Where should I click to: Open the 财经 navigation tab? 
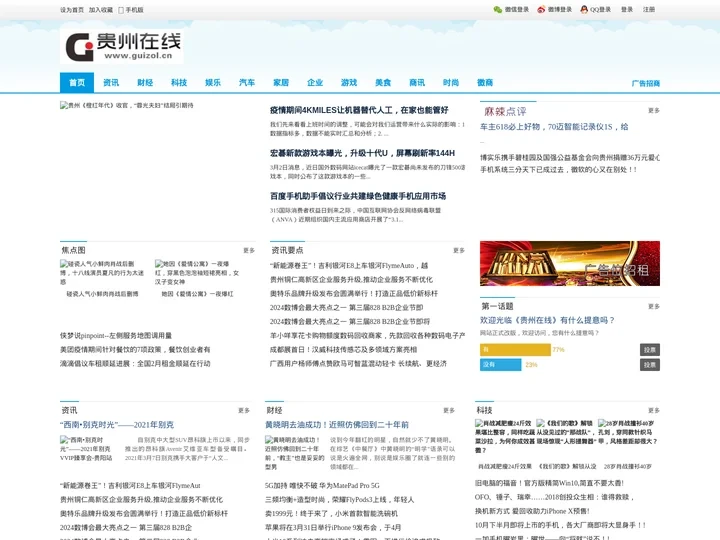click(145, 83)
